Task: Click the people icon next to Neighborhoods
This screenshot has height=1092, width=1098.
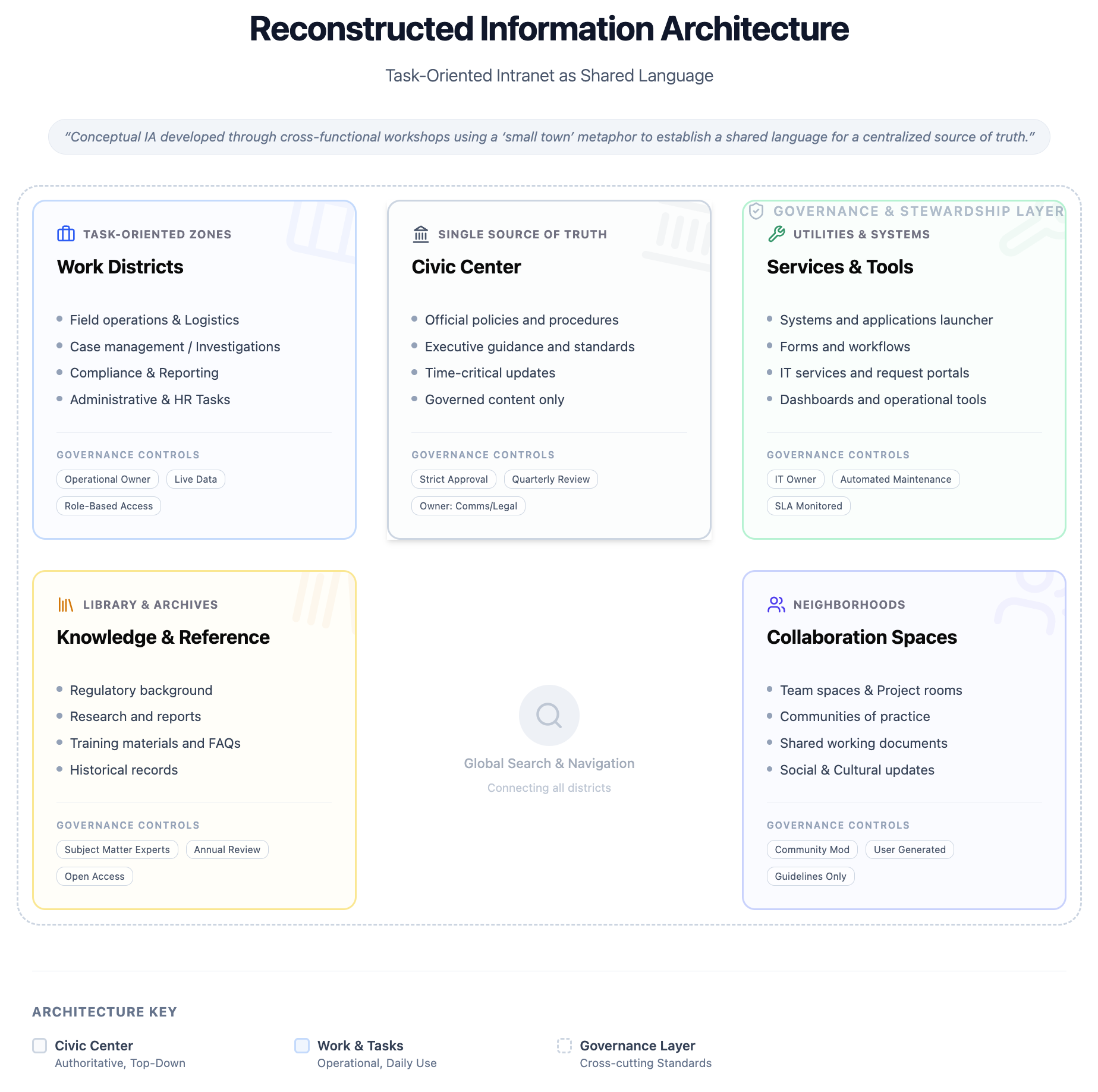Action: coord(775,604)
